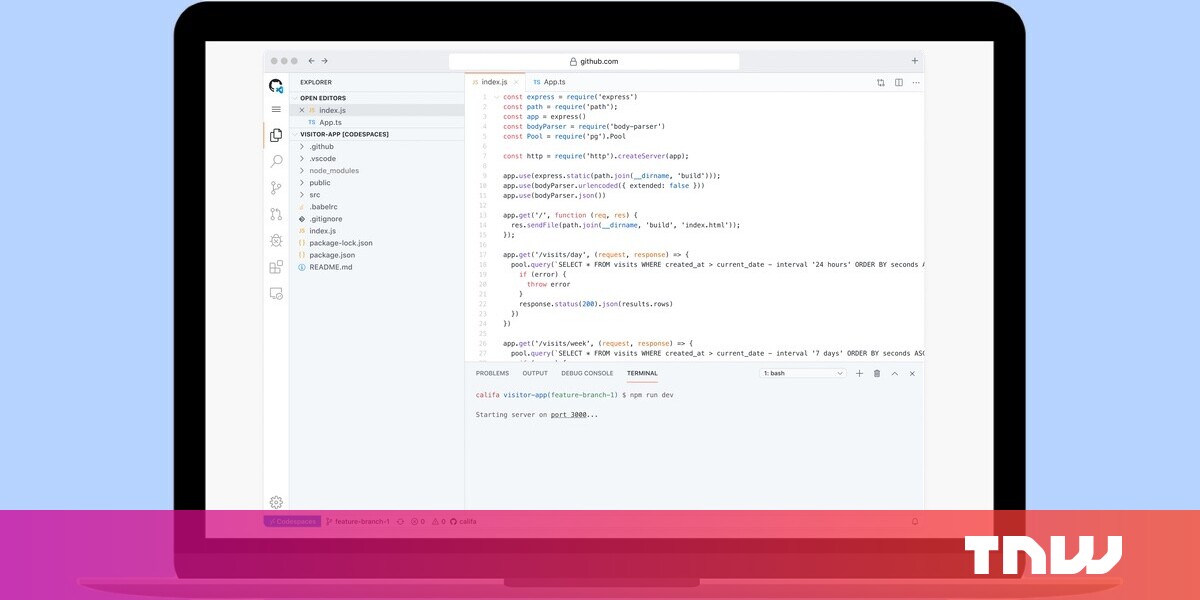This screenshot has height=600, width=1200.
Task: Expand the .github folder
Action: [321, 147]
